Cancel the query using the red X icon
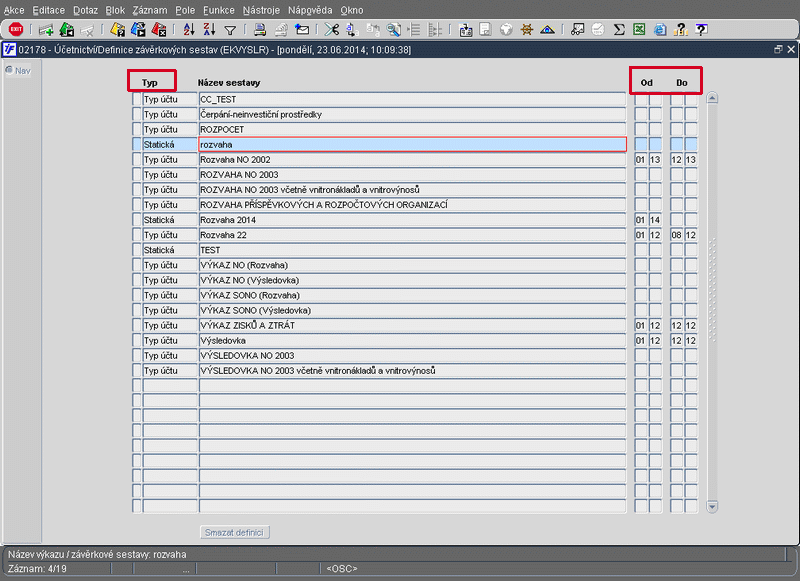This screenshot has width=800, height=581. pos(159,30)
